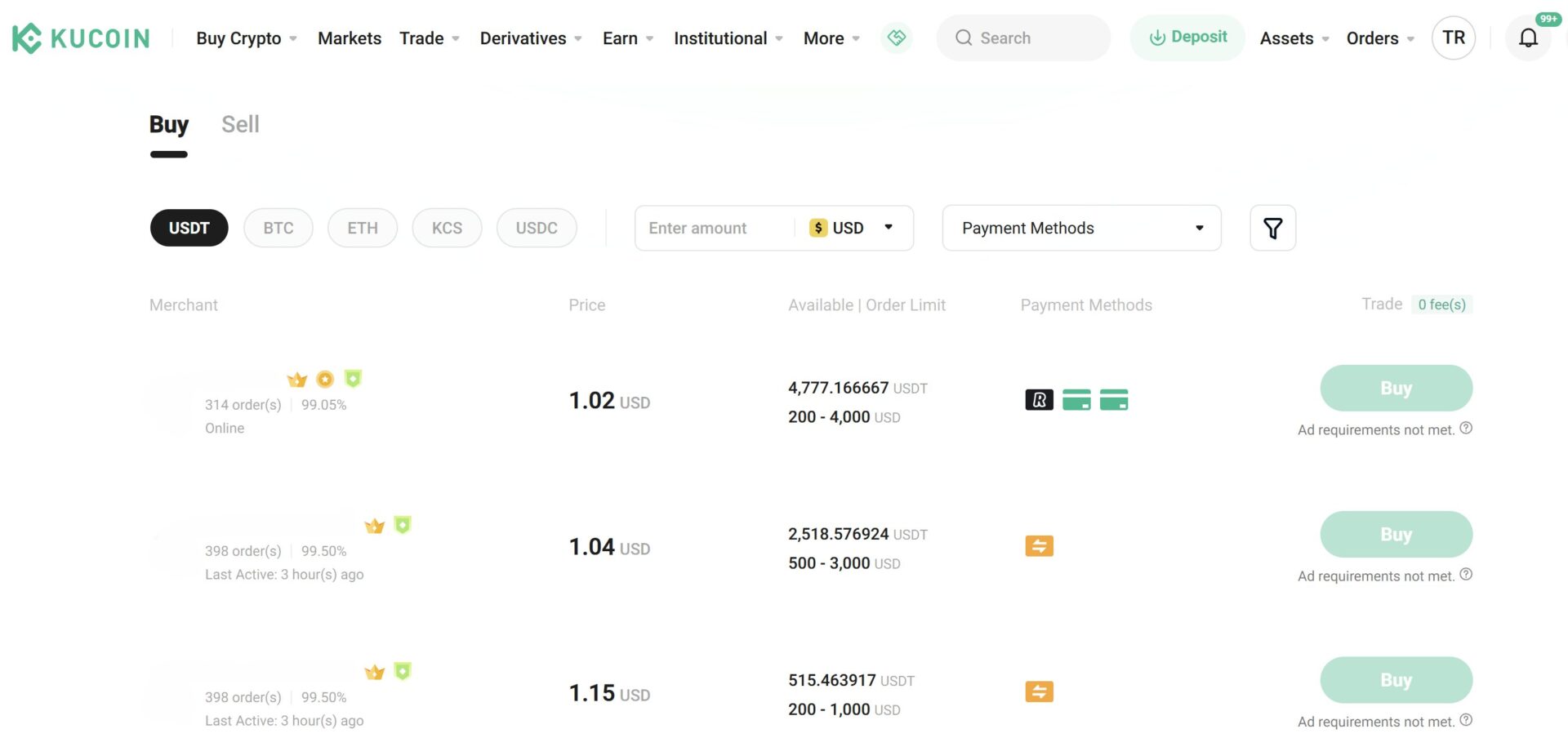Select the BTC coin filter

pyautogui.click(x=278, y=228)
